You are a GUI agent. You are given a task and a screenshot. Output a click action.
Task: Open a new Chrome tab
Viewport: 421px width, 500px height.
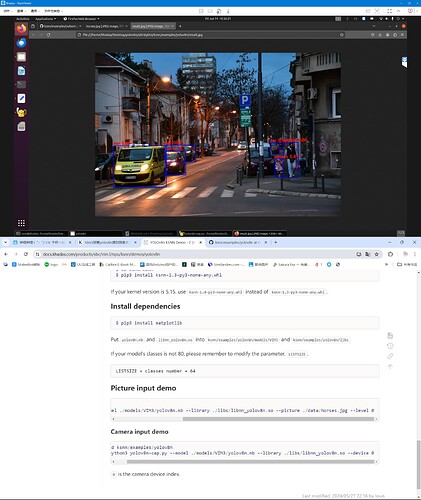pos(276,243)
